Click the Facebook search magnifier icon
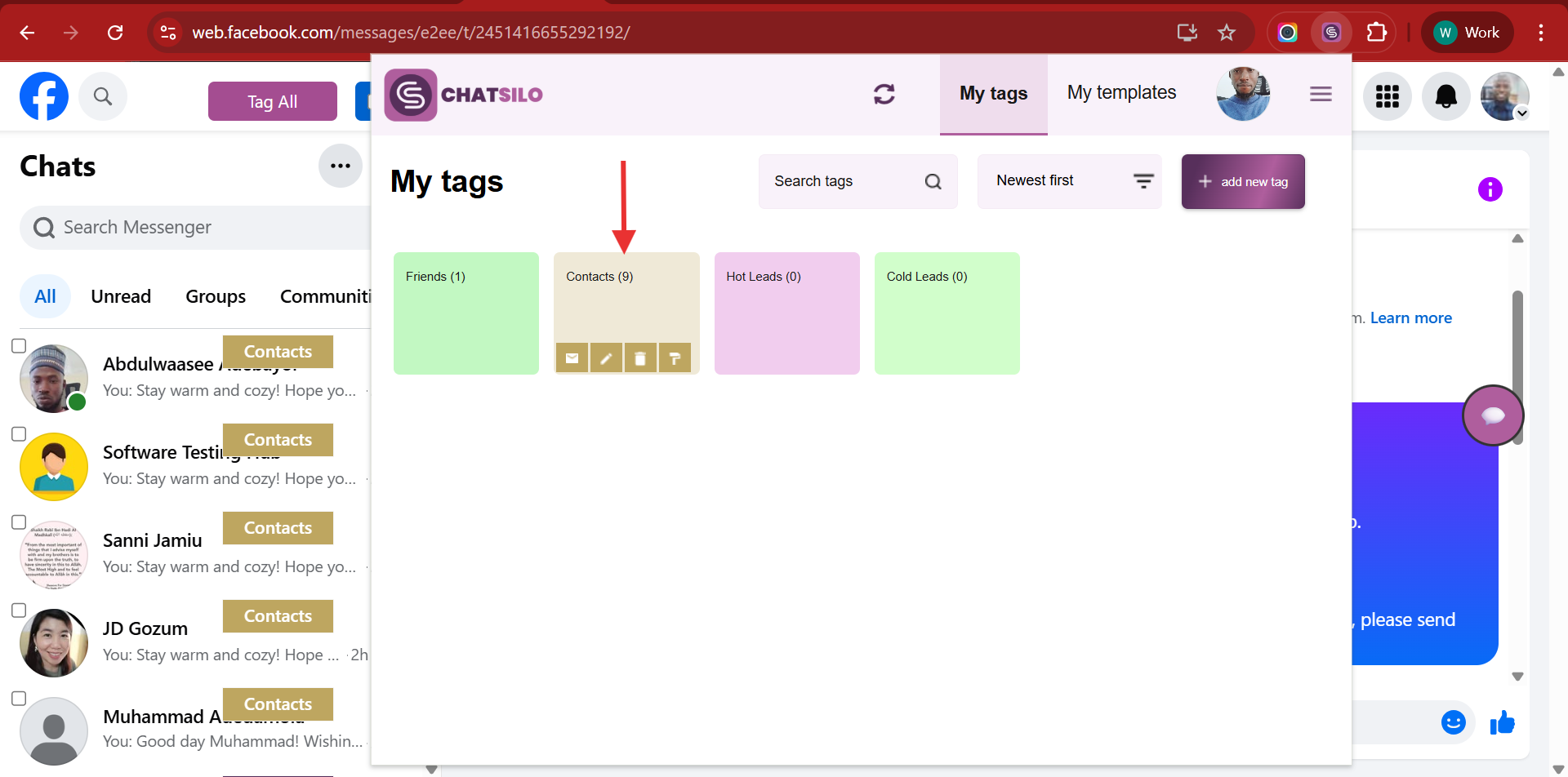This screenshot has height=777, width=1568. [103, 96]
